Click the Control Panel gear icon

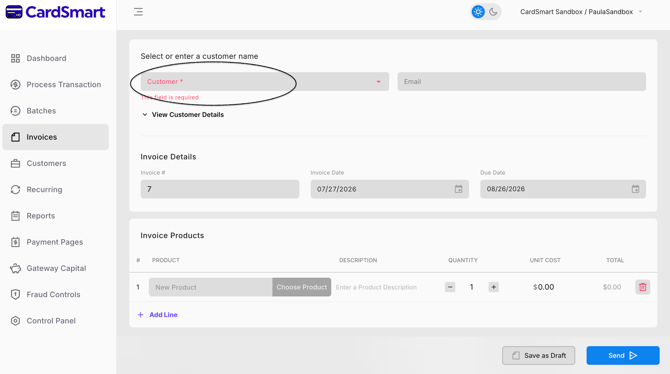click(x=15, y=321)
